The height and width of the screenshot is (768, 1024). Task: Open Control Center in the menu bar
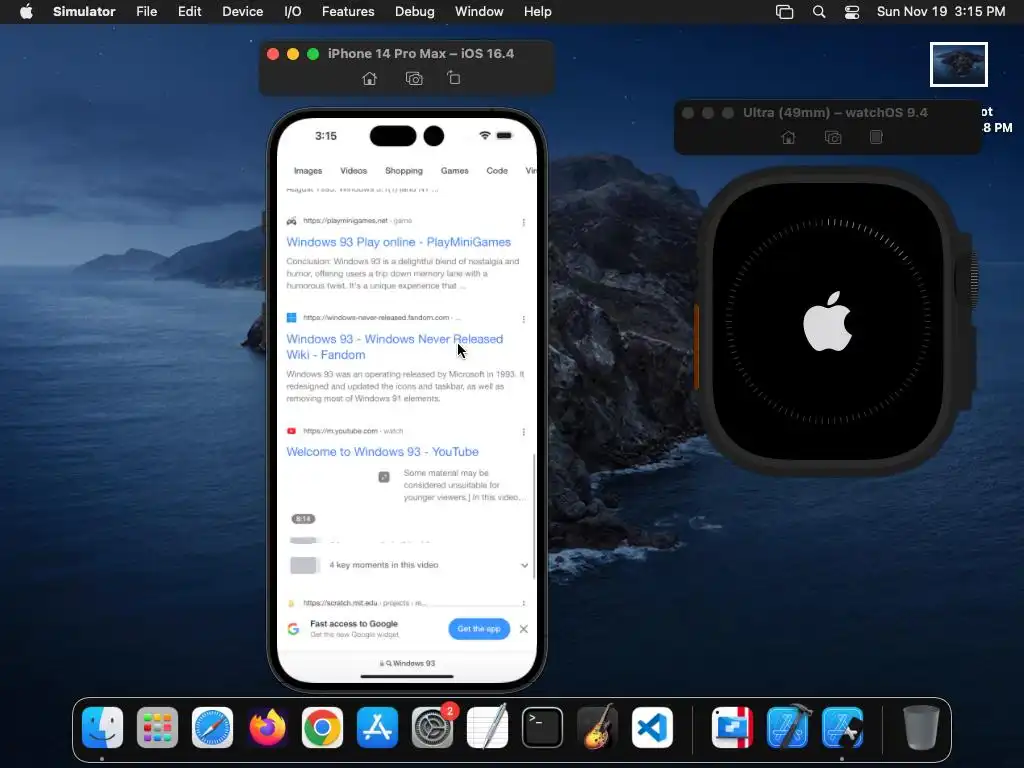click(x=852, y=12)
